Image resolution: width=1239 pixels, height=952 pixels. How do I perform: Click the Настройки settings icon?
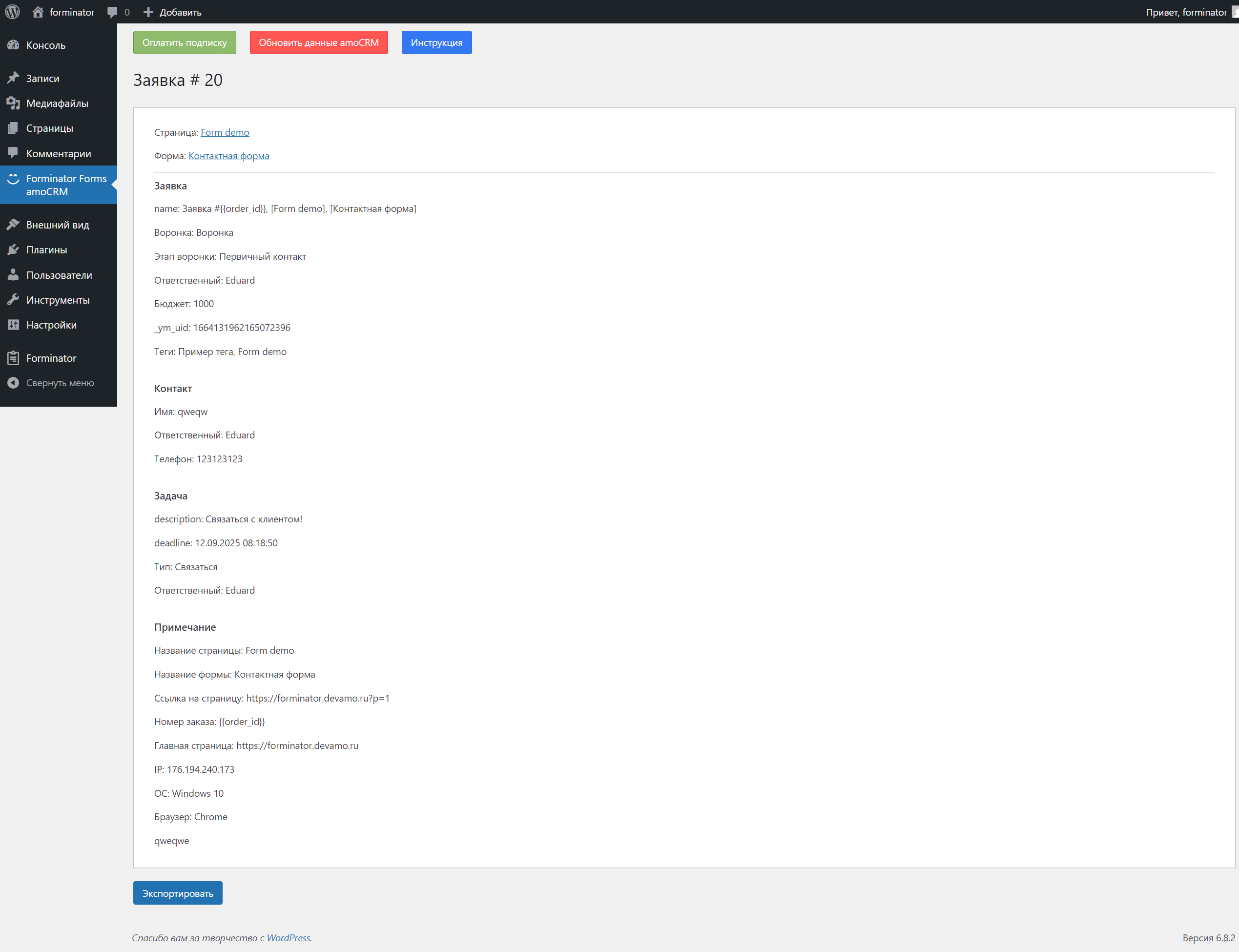pyautogui.click(x=13, y=325)
